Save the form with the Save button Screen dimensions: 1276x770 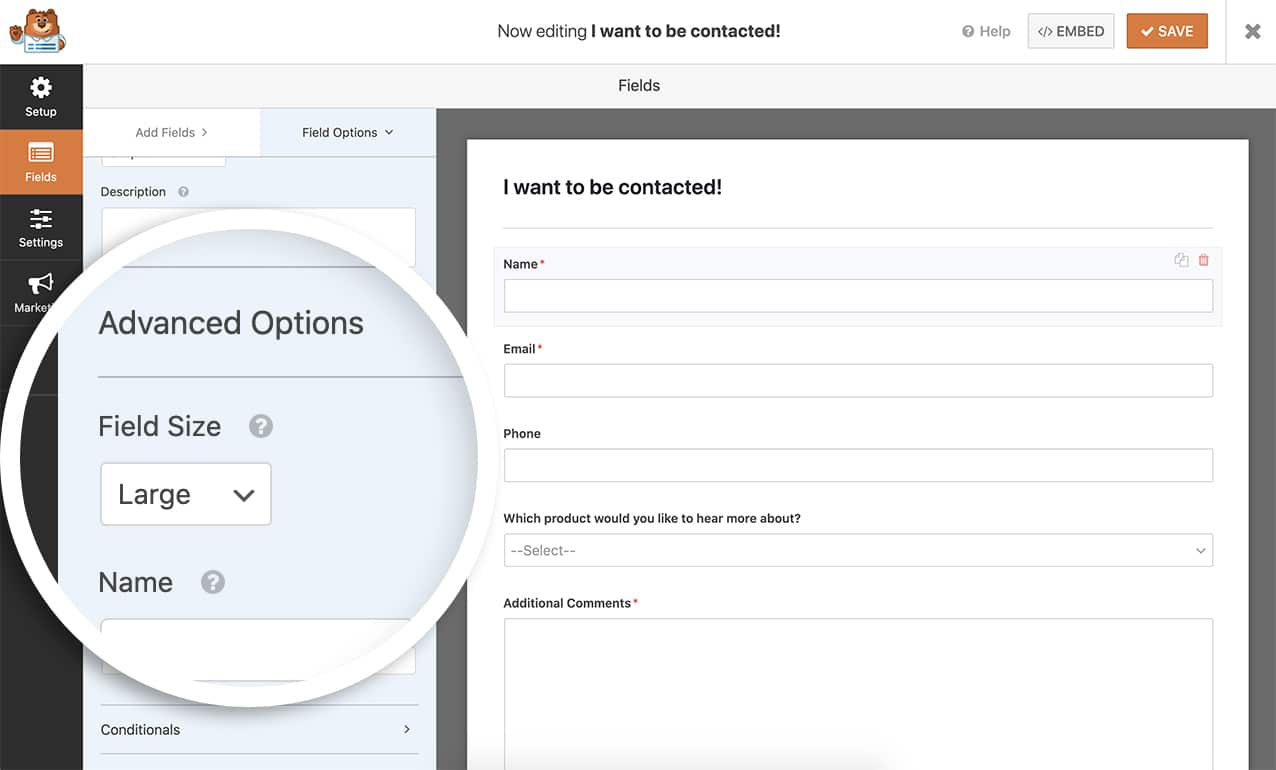(1166, 31)
